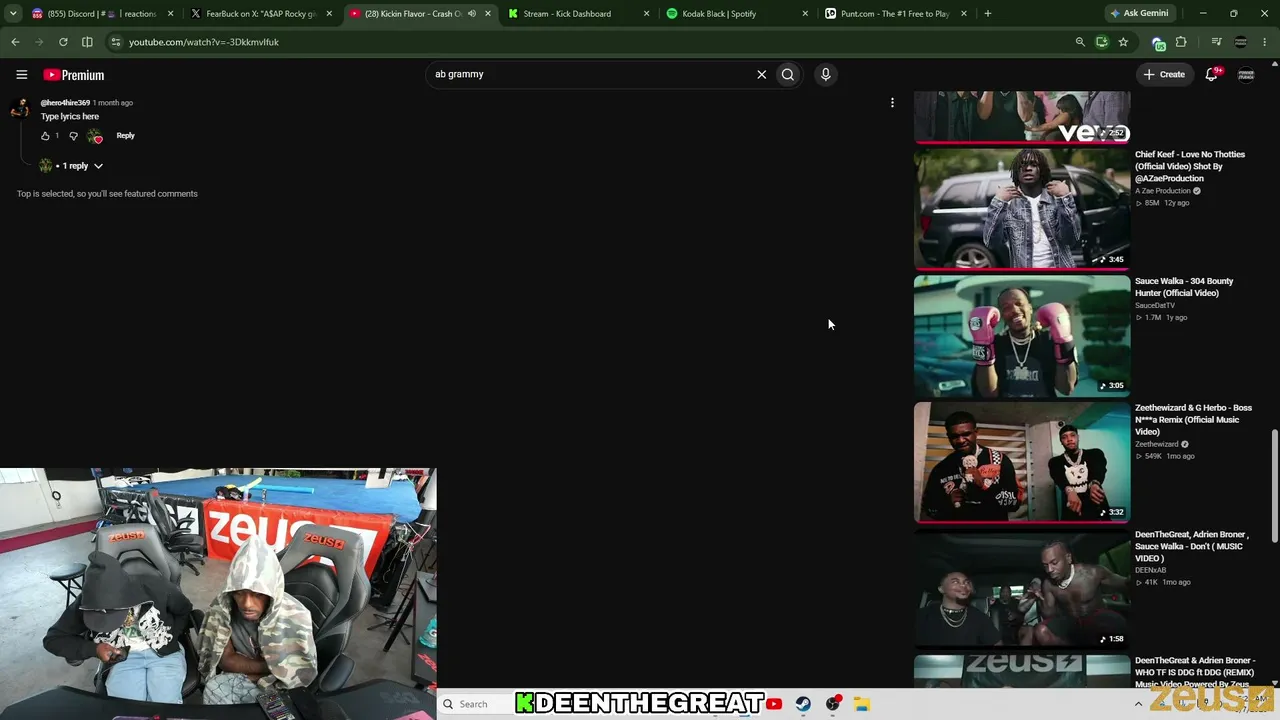Switch to the Punt.com tab

pyautogui.click(x=895, y=14)
